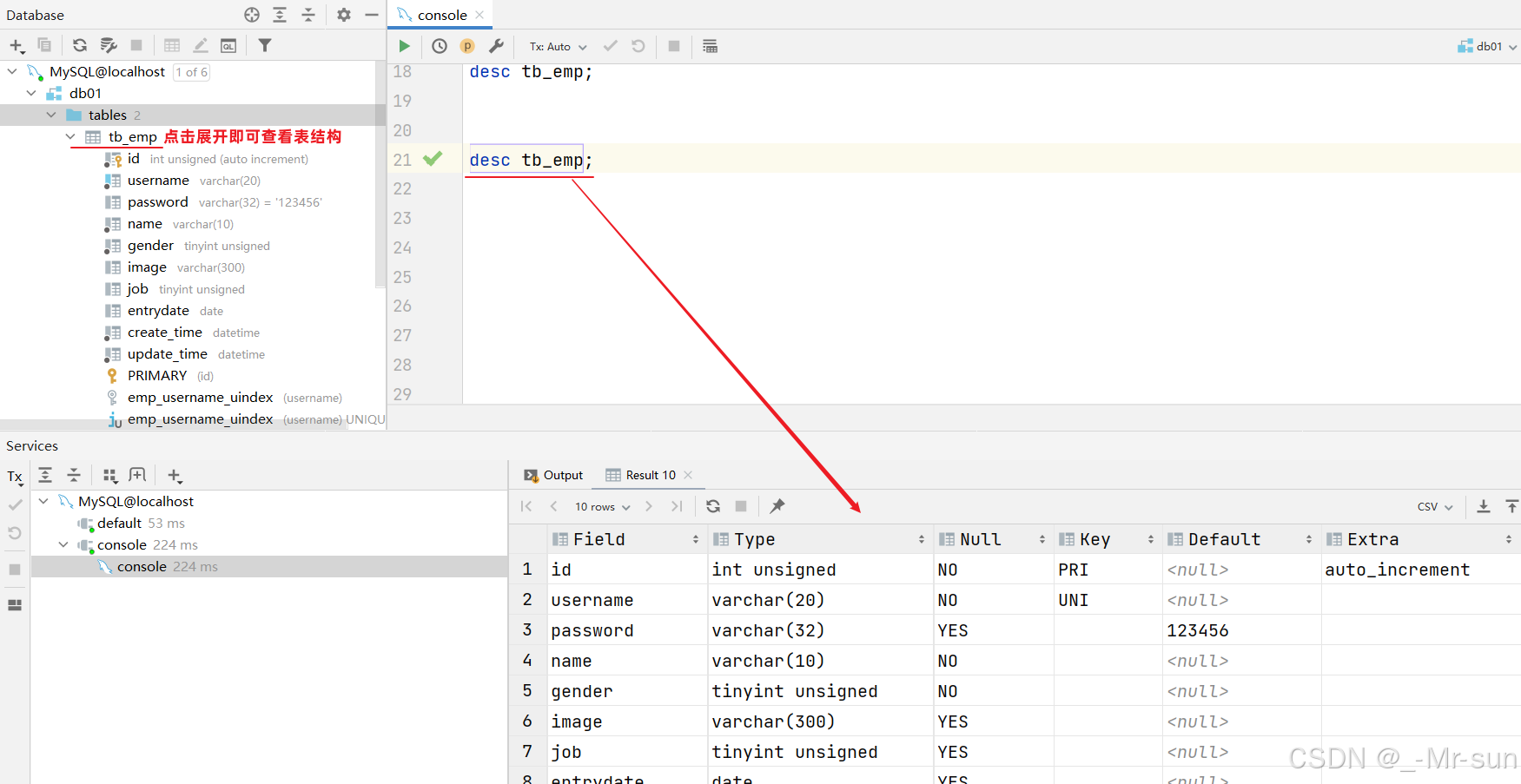Open the 10 rows page size dropdown
Image resolution: width=1521 pixels, height=784 pixels.
coord(602,507)
